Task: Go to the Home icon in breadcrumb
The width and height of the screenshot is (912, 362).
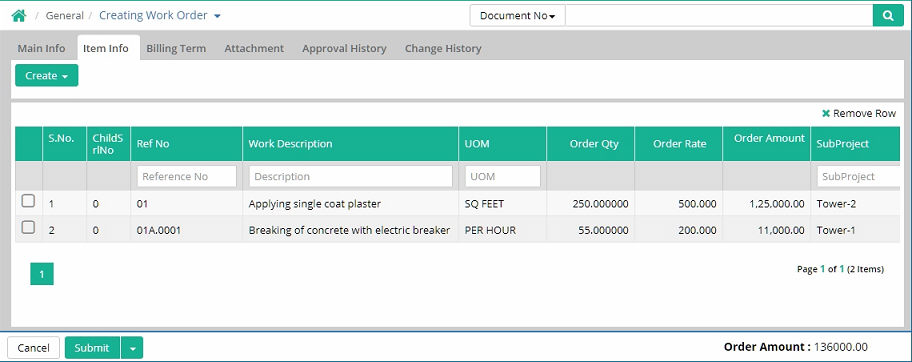Action: click(19, 16)
